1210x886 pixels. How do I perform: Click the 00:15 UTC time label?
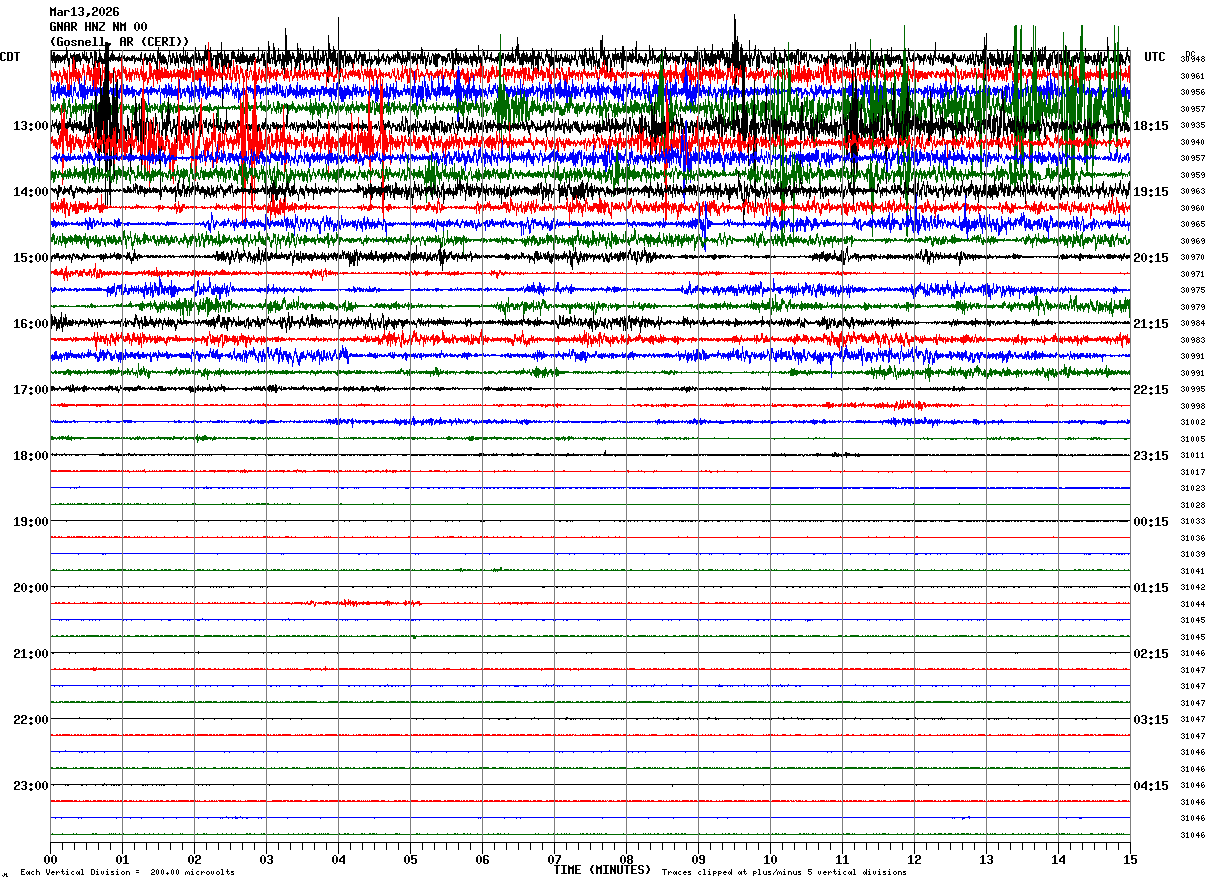[x=1150, y=522]
